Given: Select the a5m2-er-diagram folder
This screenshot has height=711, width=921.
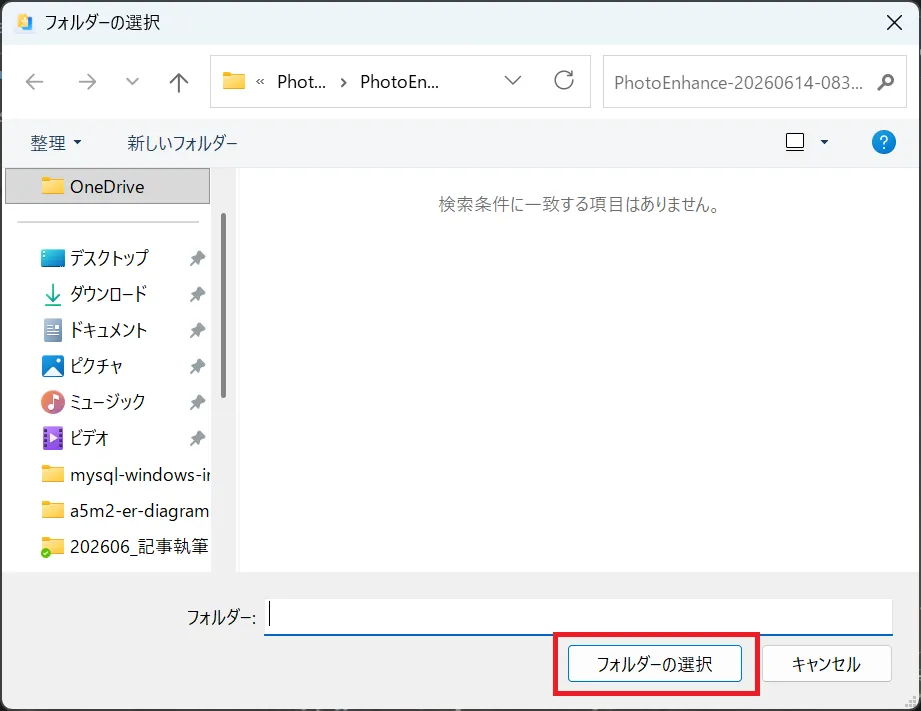Looking at the screenshot, I should [x=125, y=511].
